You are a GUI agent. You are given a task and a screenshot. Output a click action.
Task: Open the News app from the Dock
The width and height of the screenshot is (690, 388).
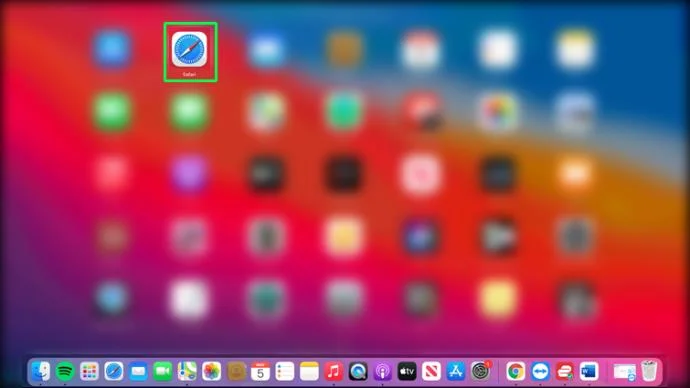(431, 372)
